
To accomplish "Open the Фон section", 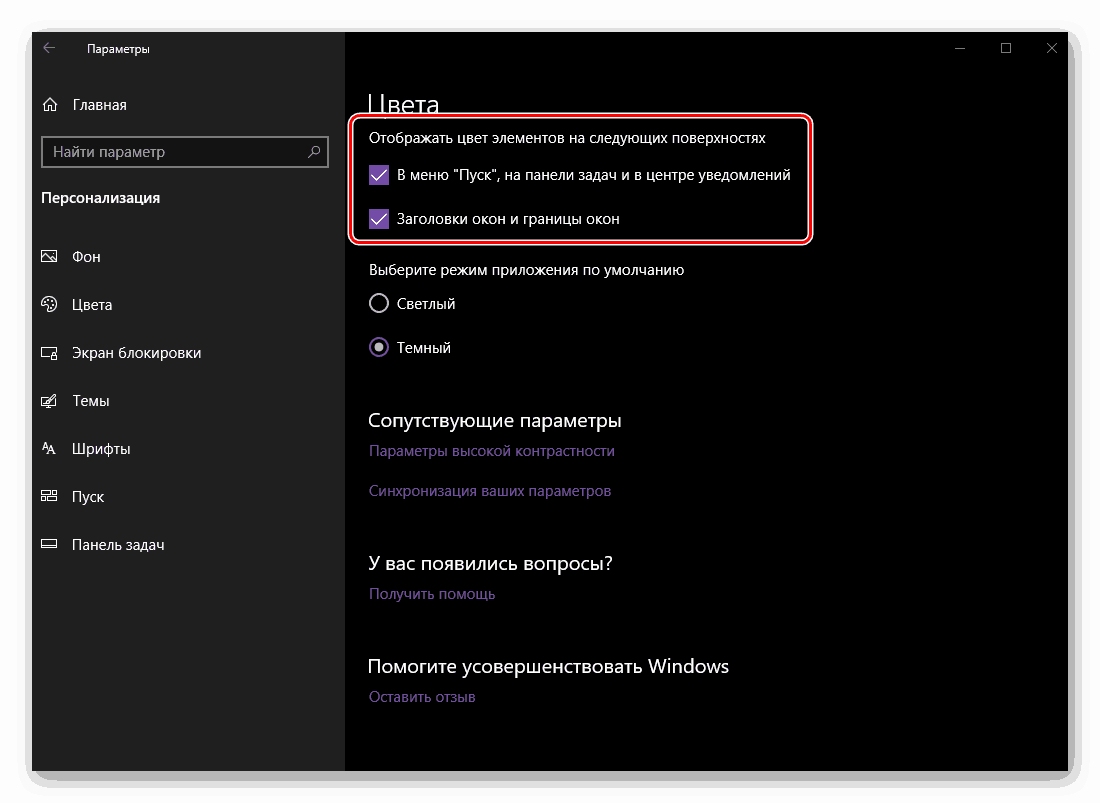I will pyautogui.click(x=86, y=257).
